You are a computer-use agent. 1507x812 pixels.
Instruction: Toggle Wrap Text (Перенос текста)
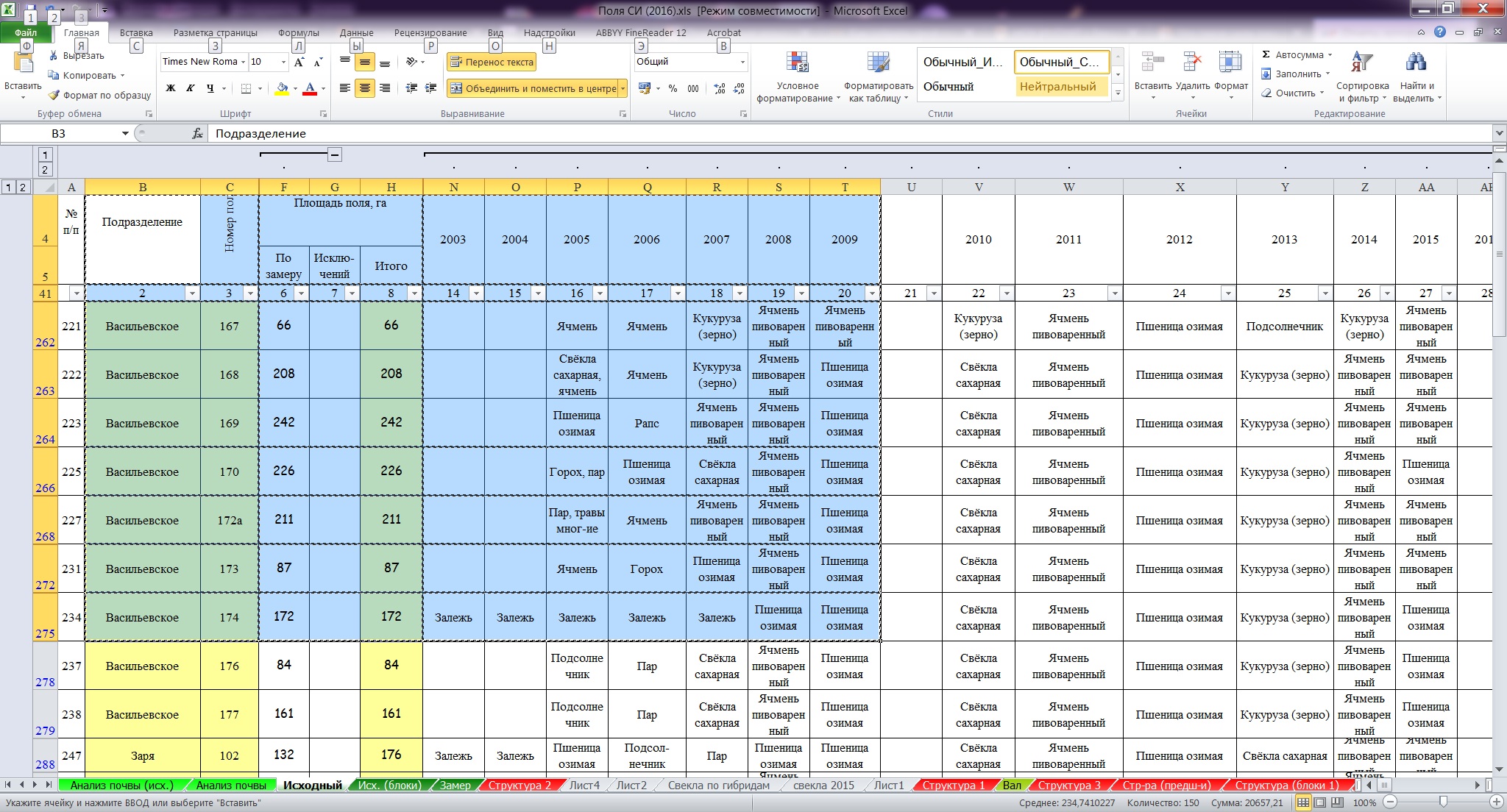point(491,63)
